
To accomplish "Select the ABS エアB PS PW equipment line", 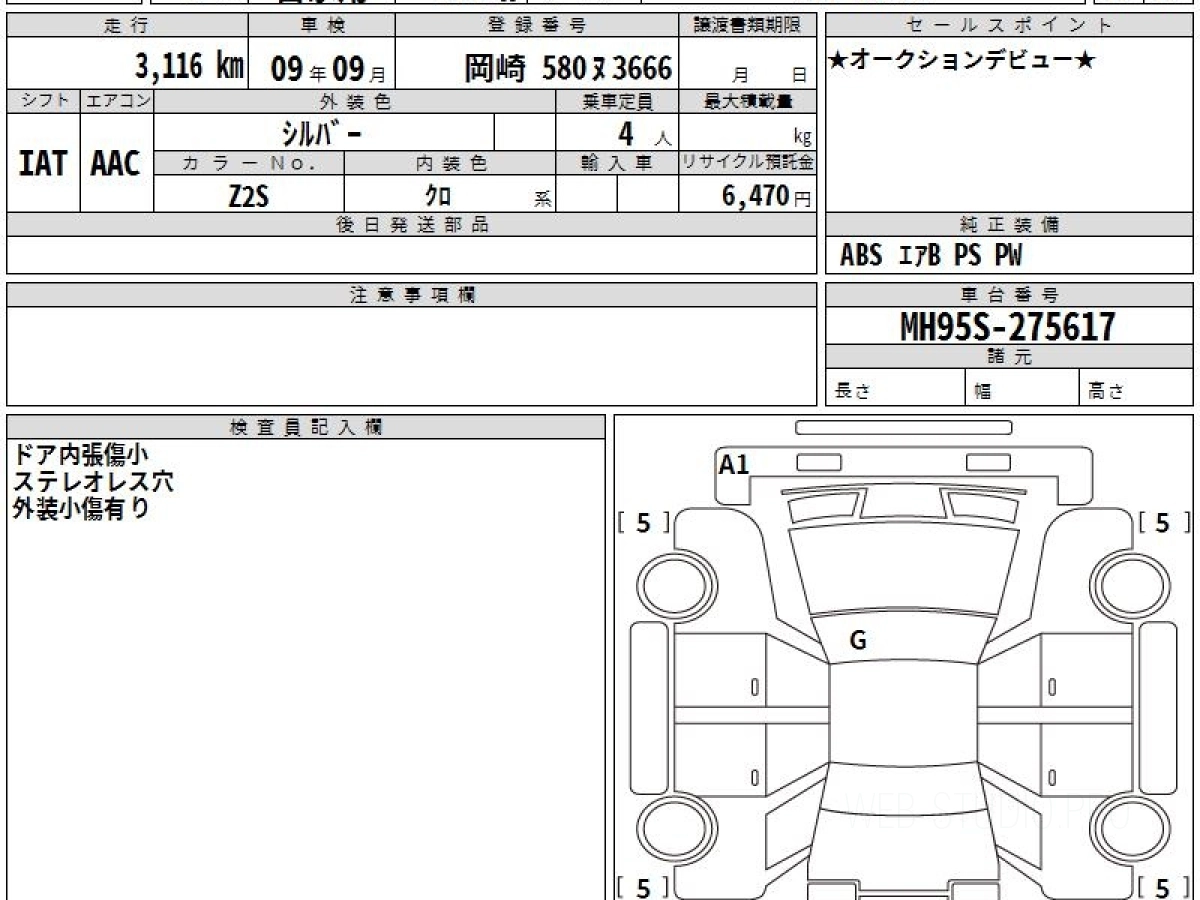I will pos(930,256).
